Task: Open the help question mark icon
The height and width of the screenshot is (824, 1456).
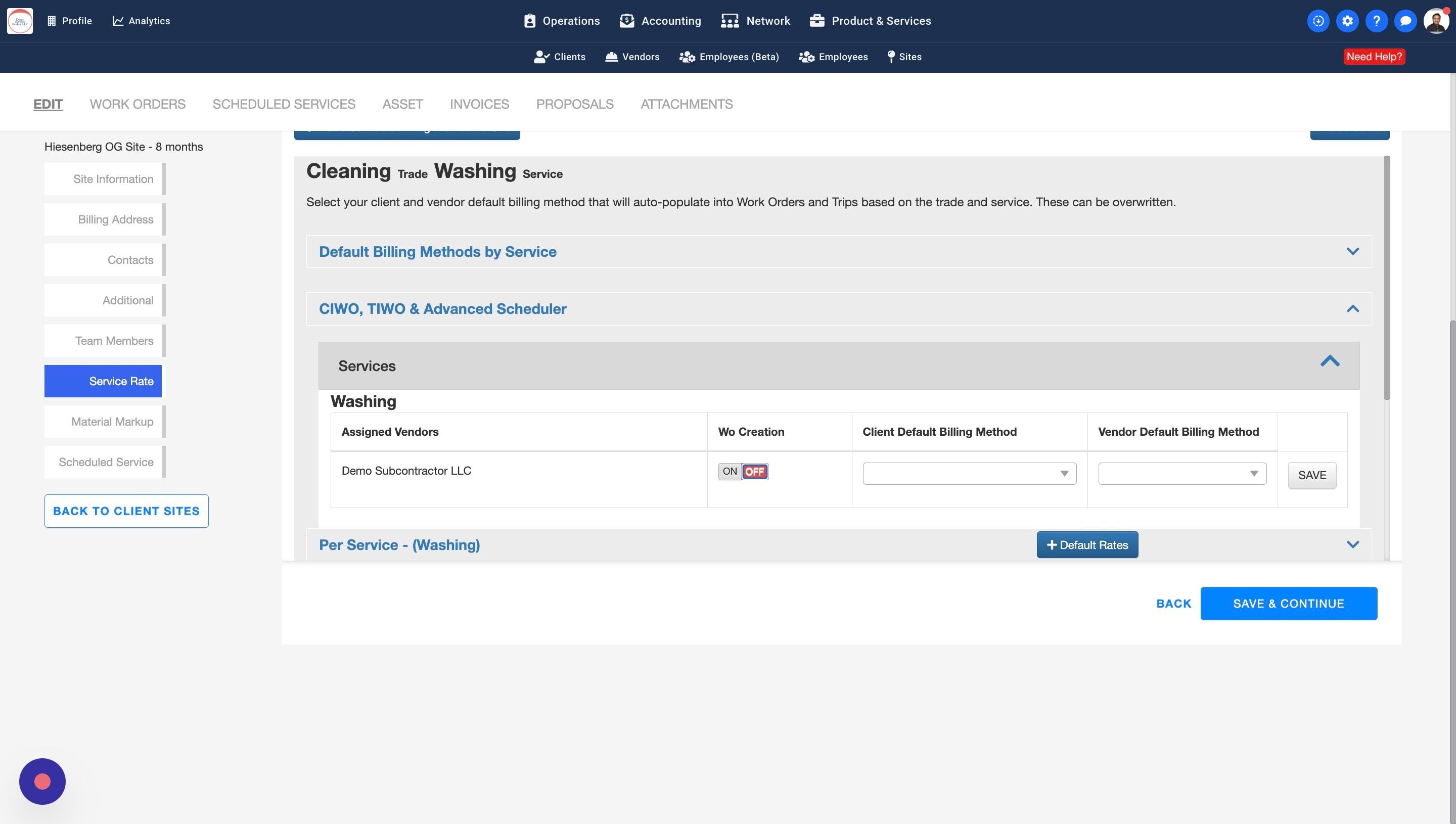Action: [x=1376, y=21]
